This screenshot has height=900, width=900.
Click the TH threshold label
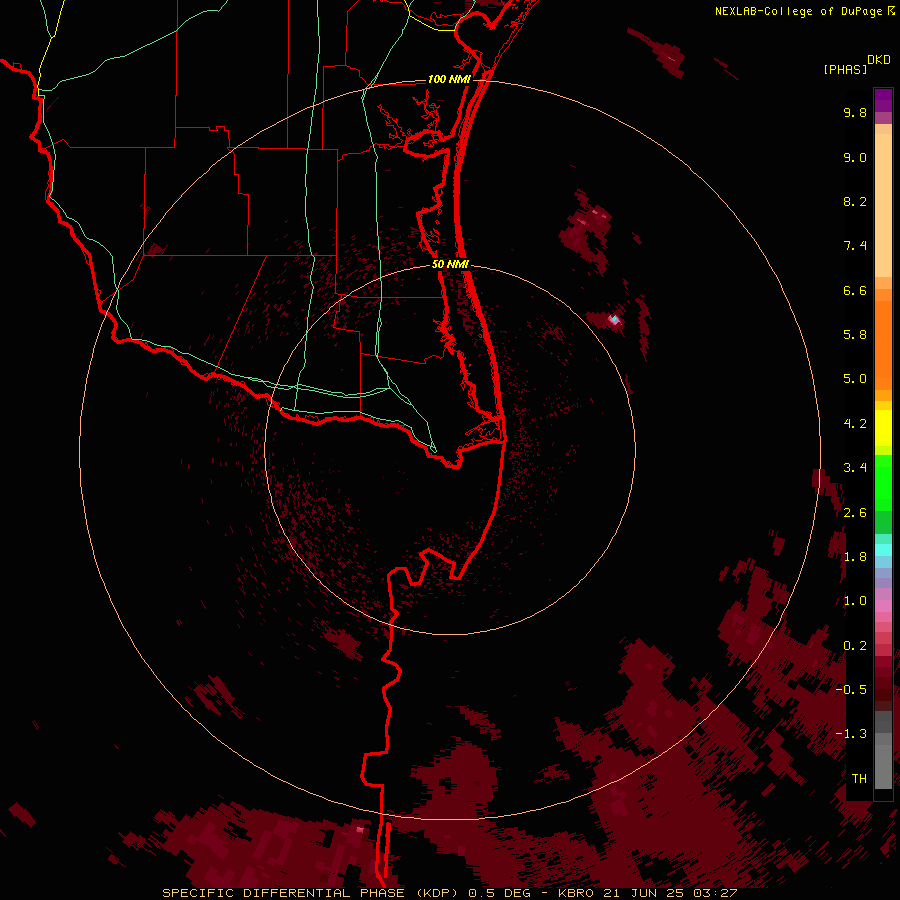point(859,779)
